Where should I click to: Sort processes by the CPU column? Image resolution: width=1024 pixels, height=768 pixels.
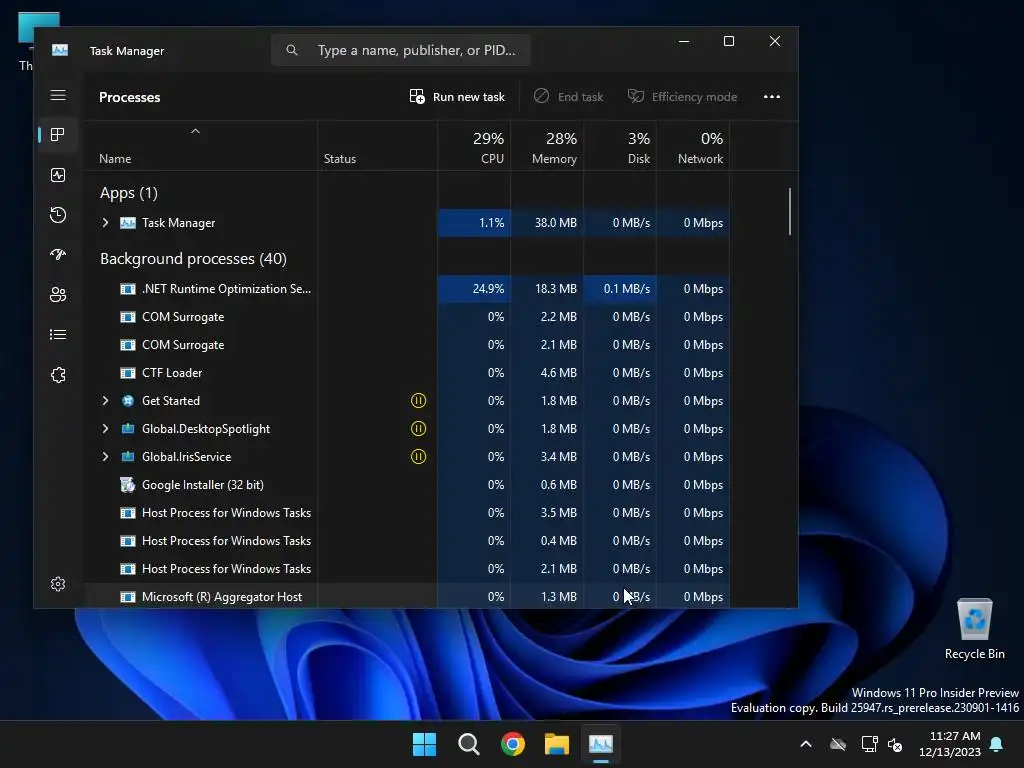(474, 147)
